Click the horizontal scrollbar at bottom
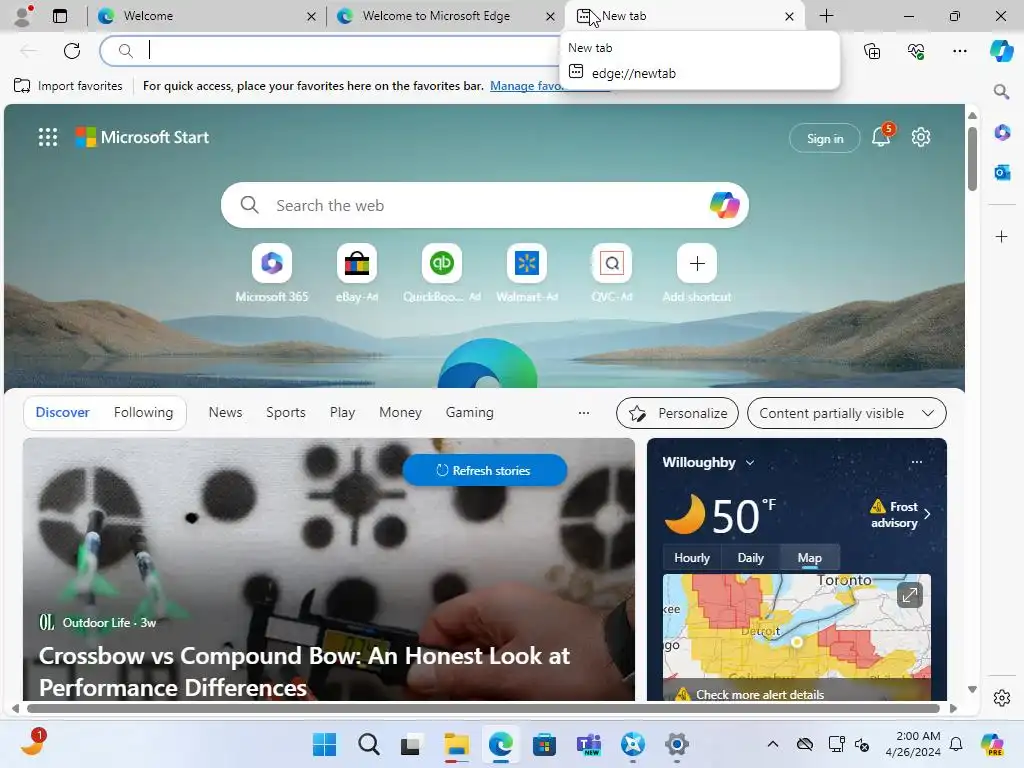The height and width of the screenshot is (768, 1024). pyautogui.click(x=483, y=708)
